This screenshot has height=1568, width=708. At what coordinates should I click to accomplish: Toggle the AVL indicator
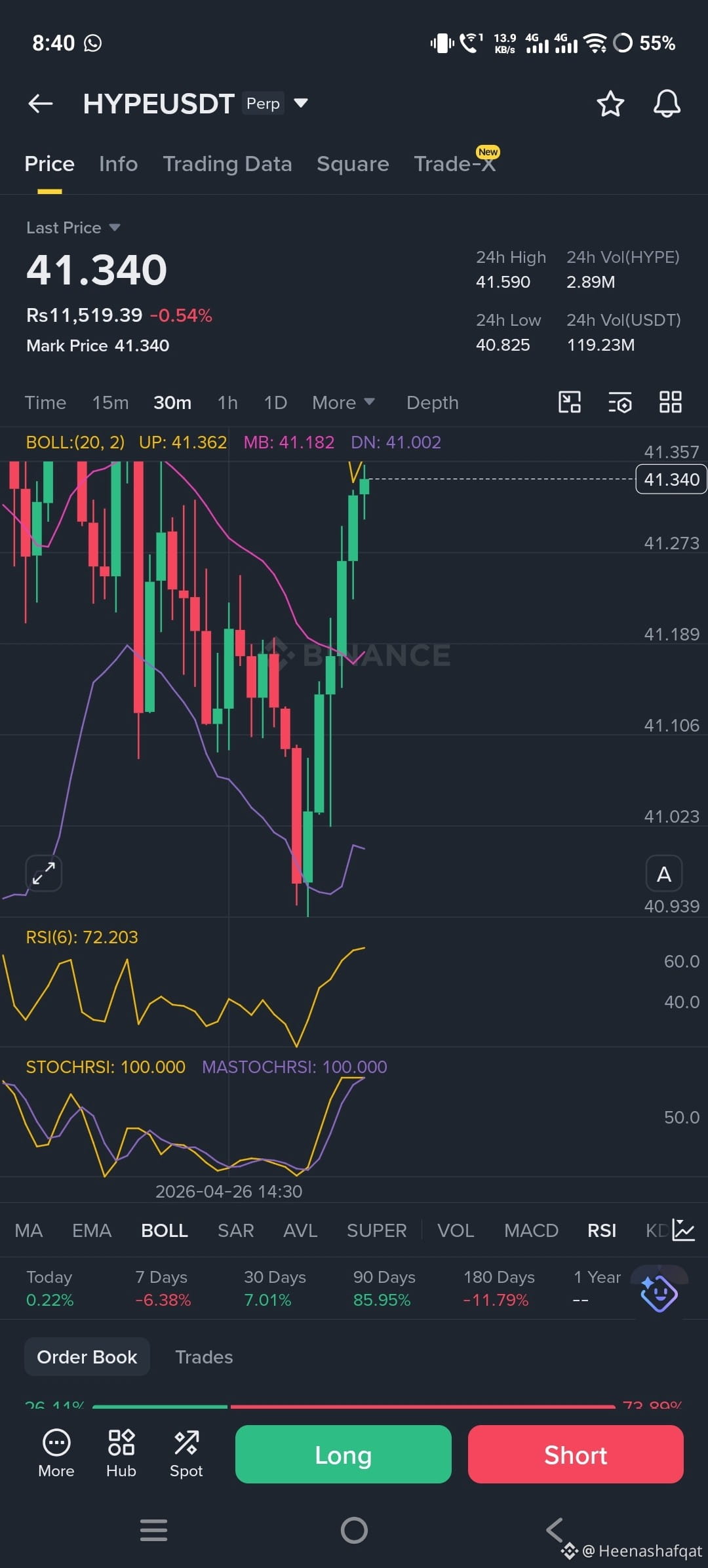tap(300, 1230)
